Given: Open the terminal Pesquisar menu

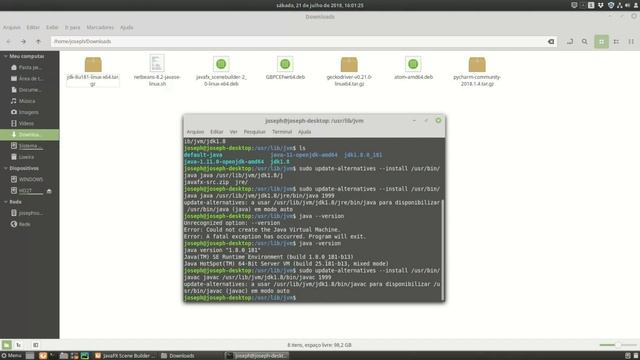Looking at the screenshot, I should tap(255, 132).
